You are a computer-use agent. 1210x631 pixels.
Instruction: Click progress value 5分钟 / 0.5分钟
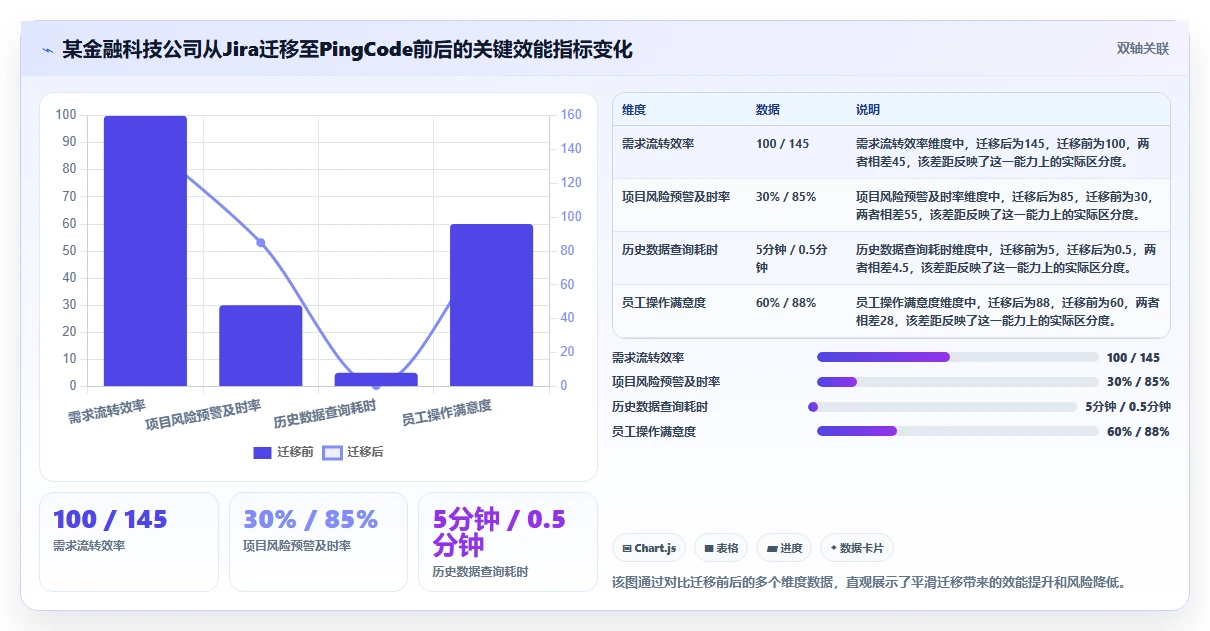[x=1128, y=407]
